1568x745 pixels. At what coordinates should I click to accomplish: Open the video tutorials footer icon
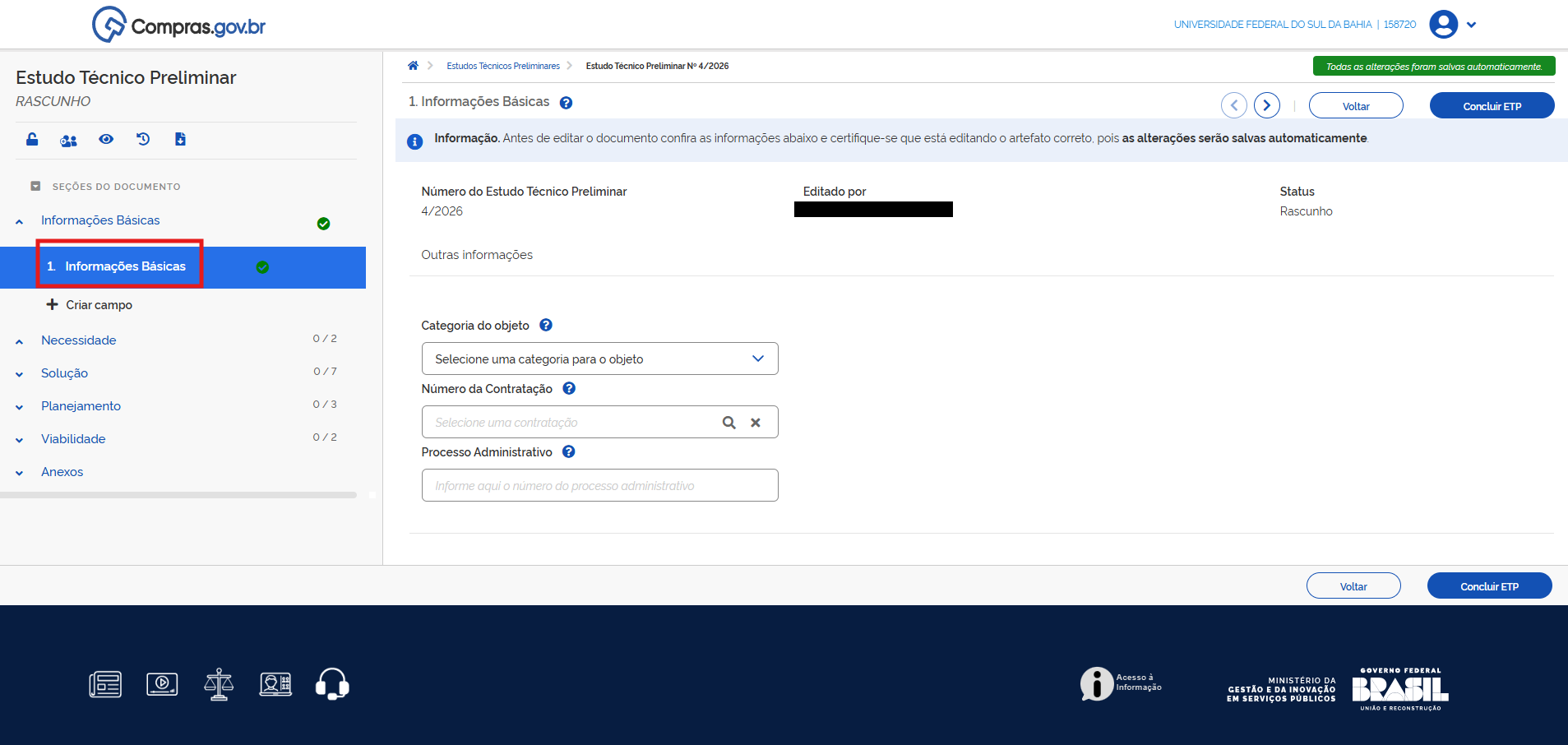point(162,684)
